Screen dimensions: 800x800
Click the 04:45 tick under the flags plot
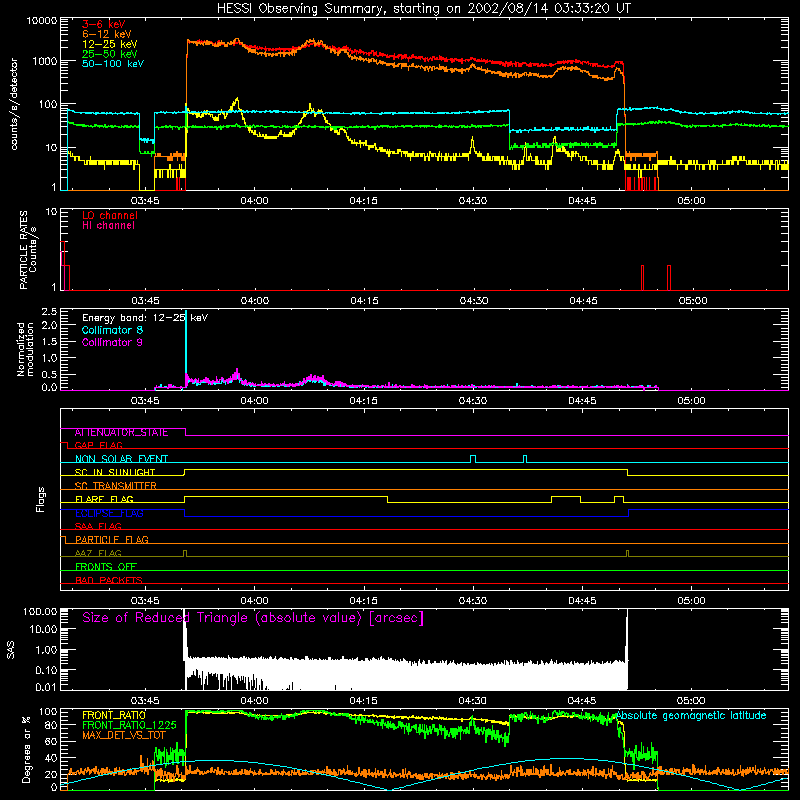tap(582, 601)
